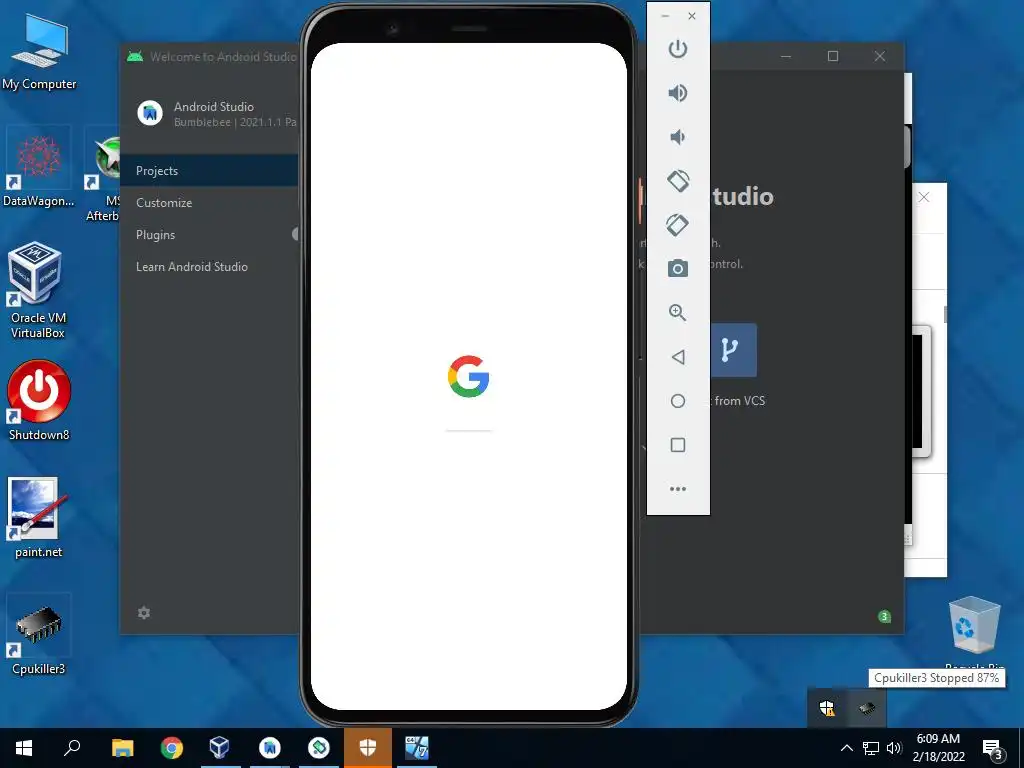Click the Windows Security tray overflow icon
Image resolution: width=1024 pixels, height=768 pixels.
coord(827,708)
